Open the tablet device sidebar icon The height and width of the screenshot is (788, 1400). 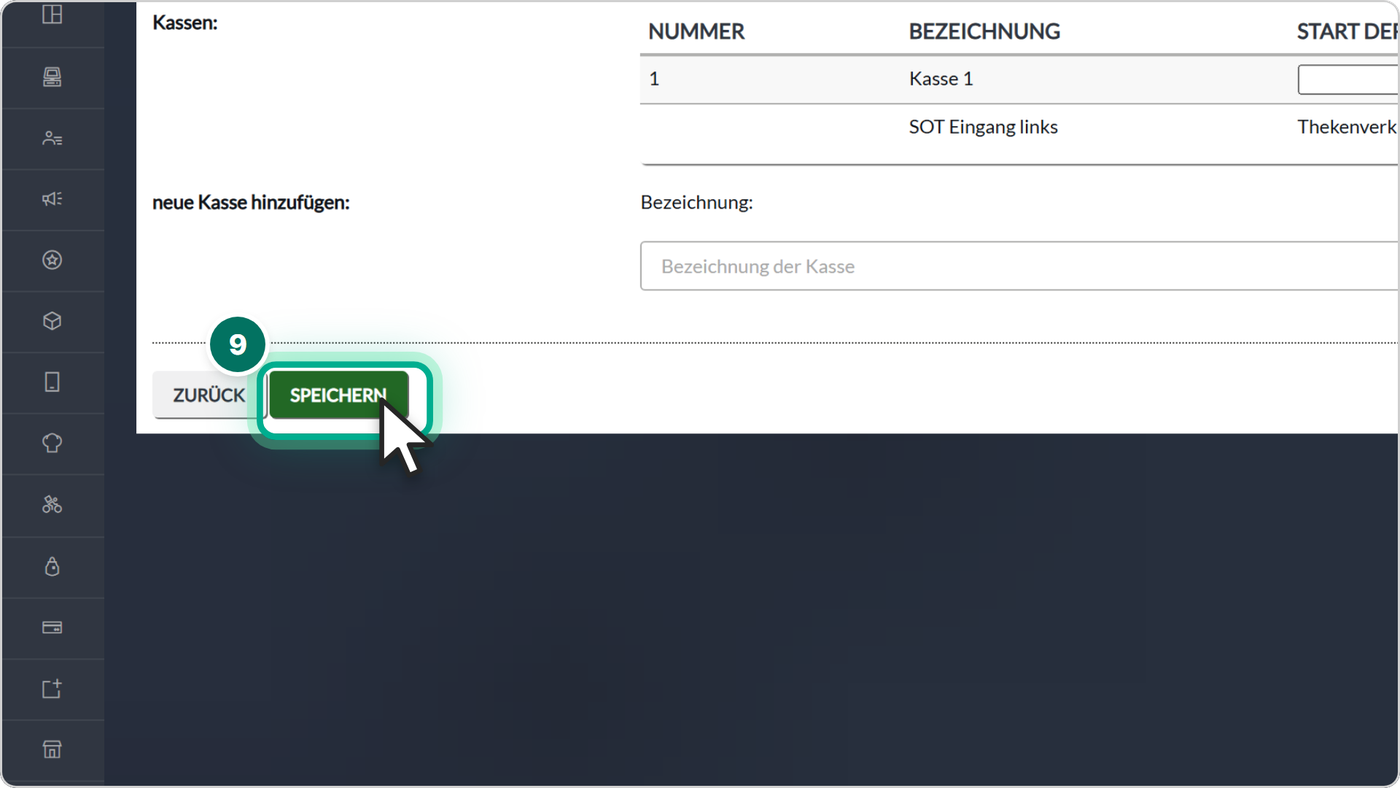point(52,382)
